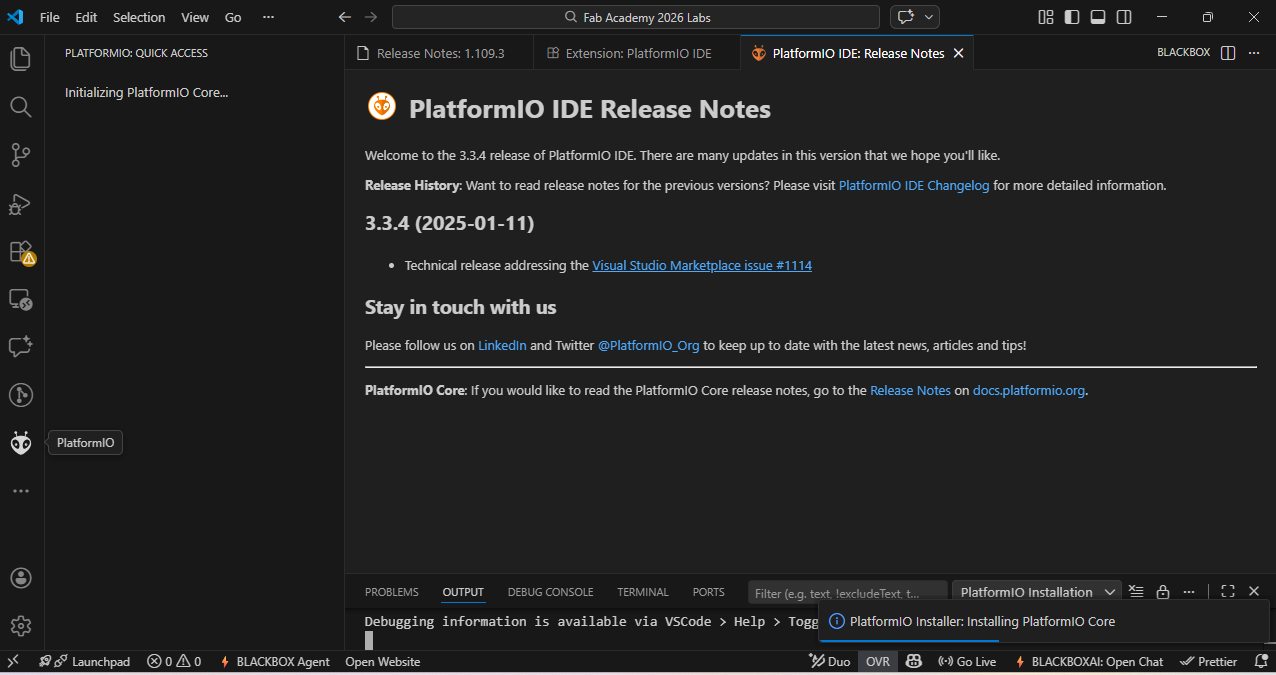Open chat dropdown chevron in title bar
The width and height of the screenshot is (1276, 675).
pos(929,17)
